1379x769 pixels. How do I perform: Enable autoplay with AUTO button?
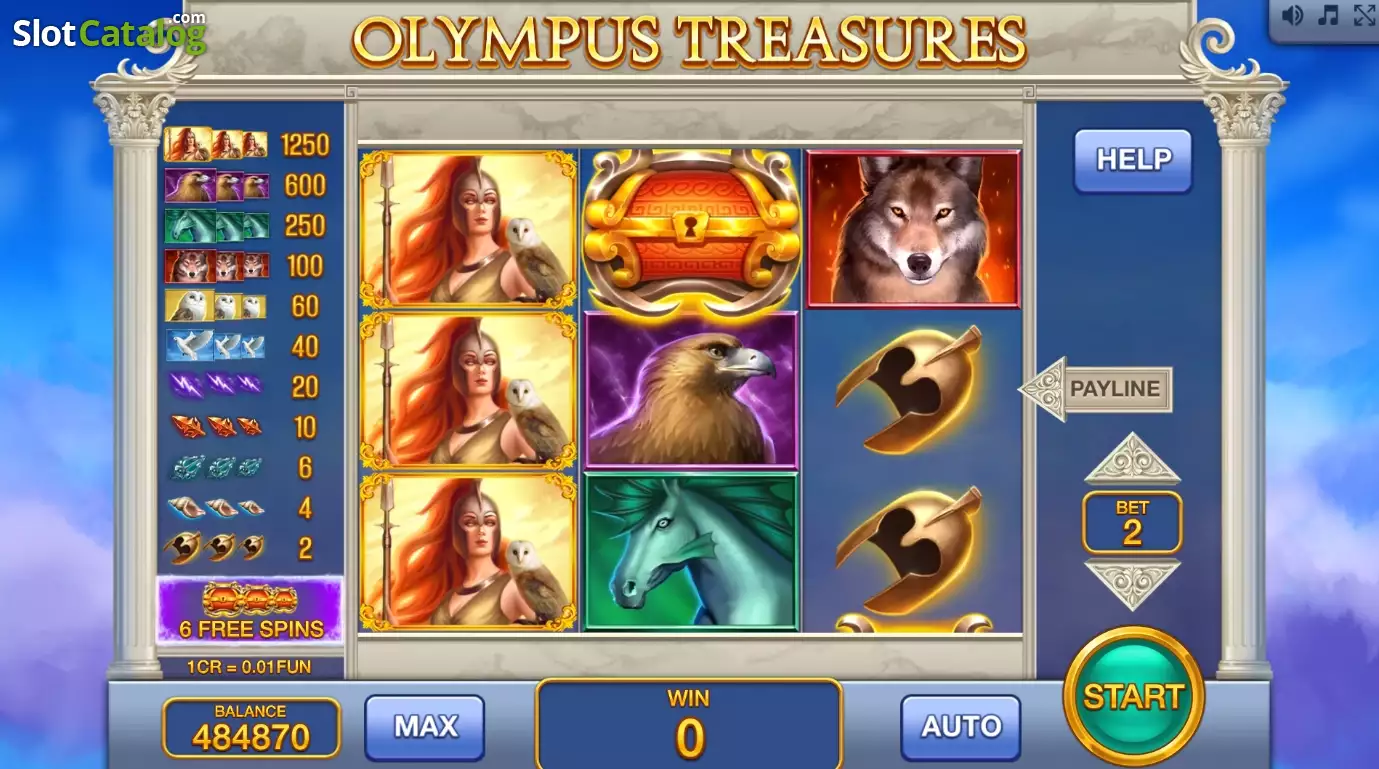coord(961,727)
